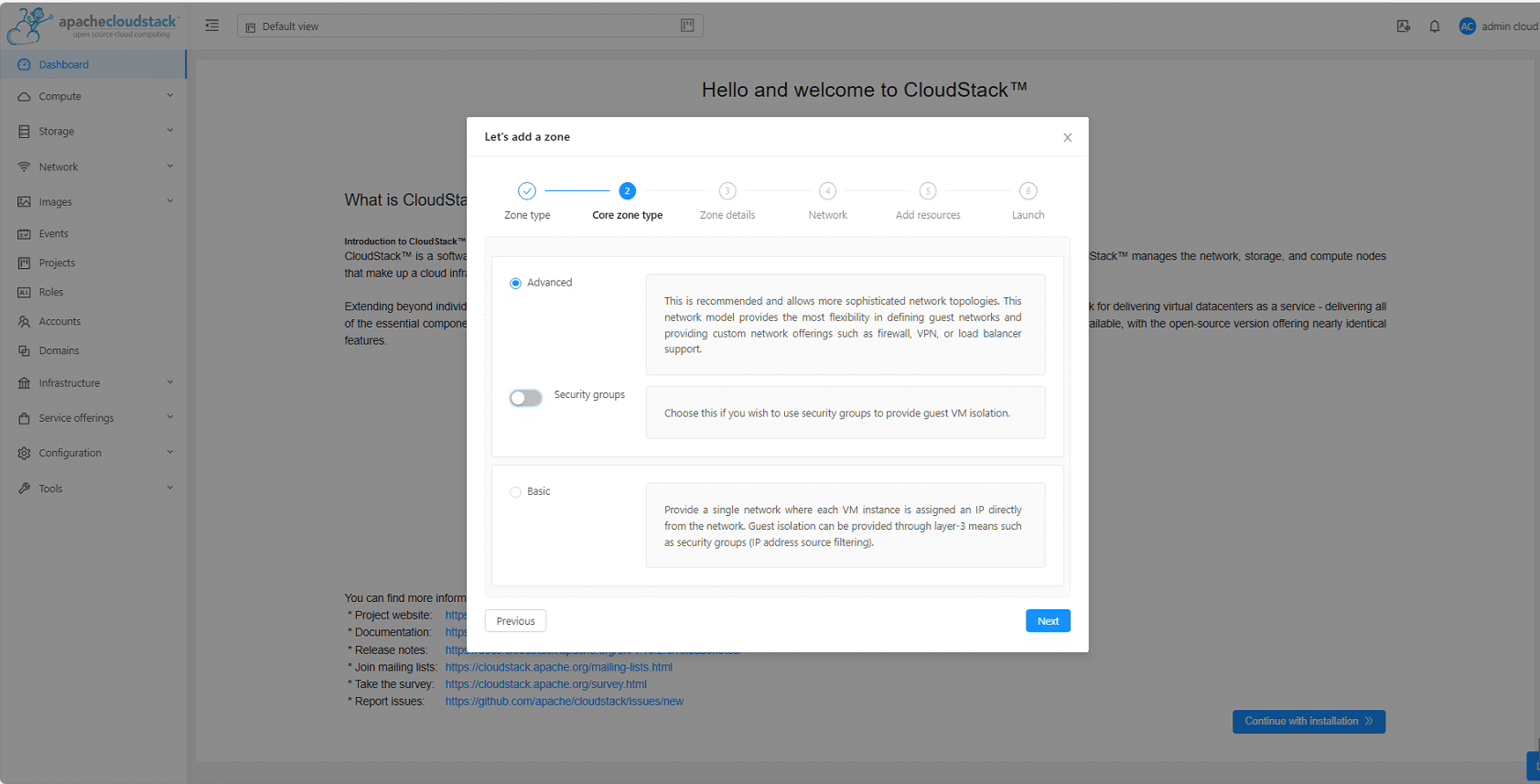Expand the Service offerings chevron
This screenshot has width=1540, height=784.
pos(170,417)
